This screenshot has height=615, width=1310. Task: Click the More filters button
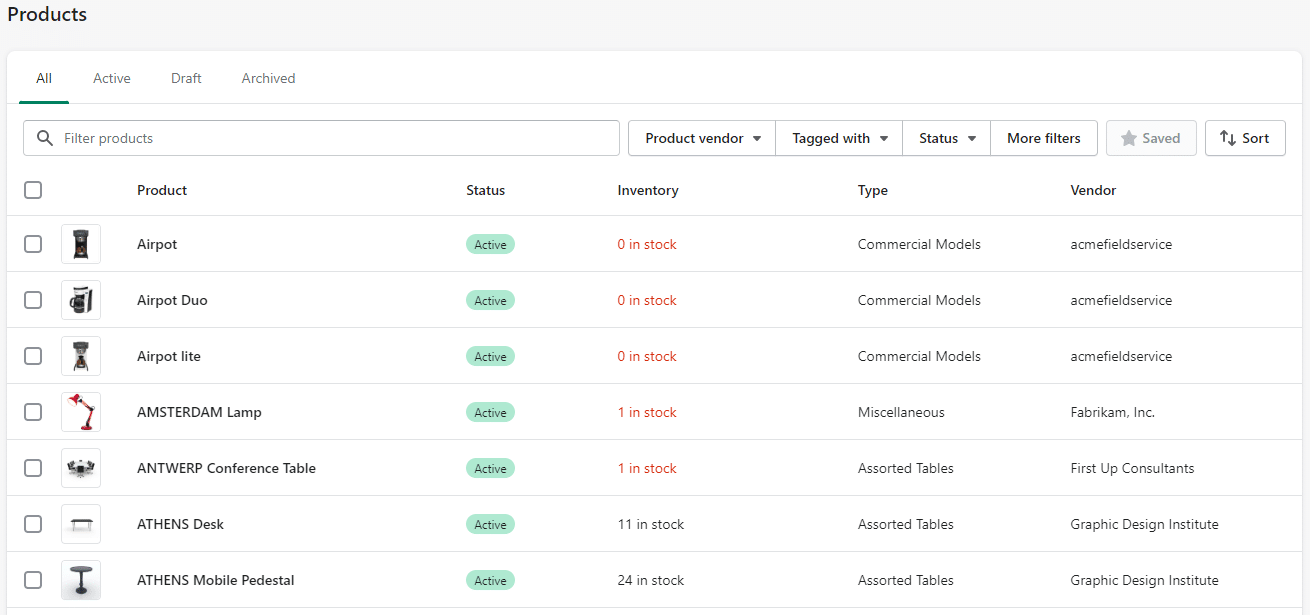(x=1043, y=138)
